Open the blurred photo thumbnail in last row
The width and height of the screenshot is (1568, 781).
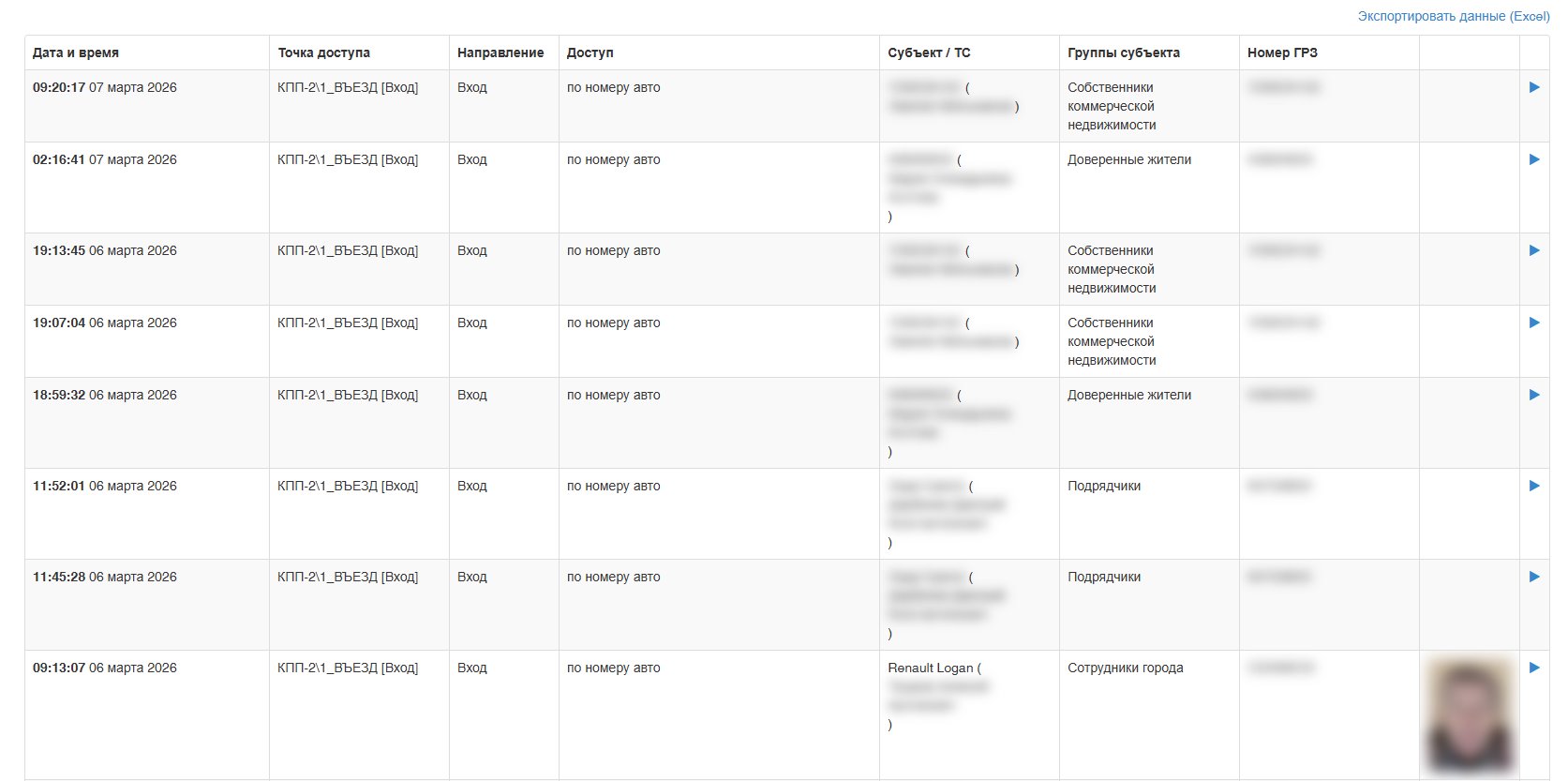click(1469, 715)
